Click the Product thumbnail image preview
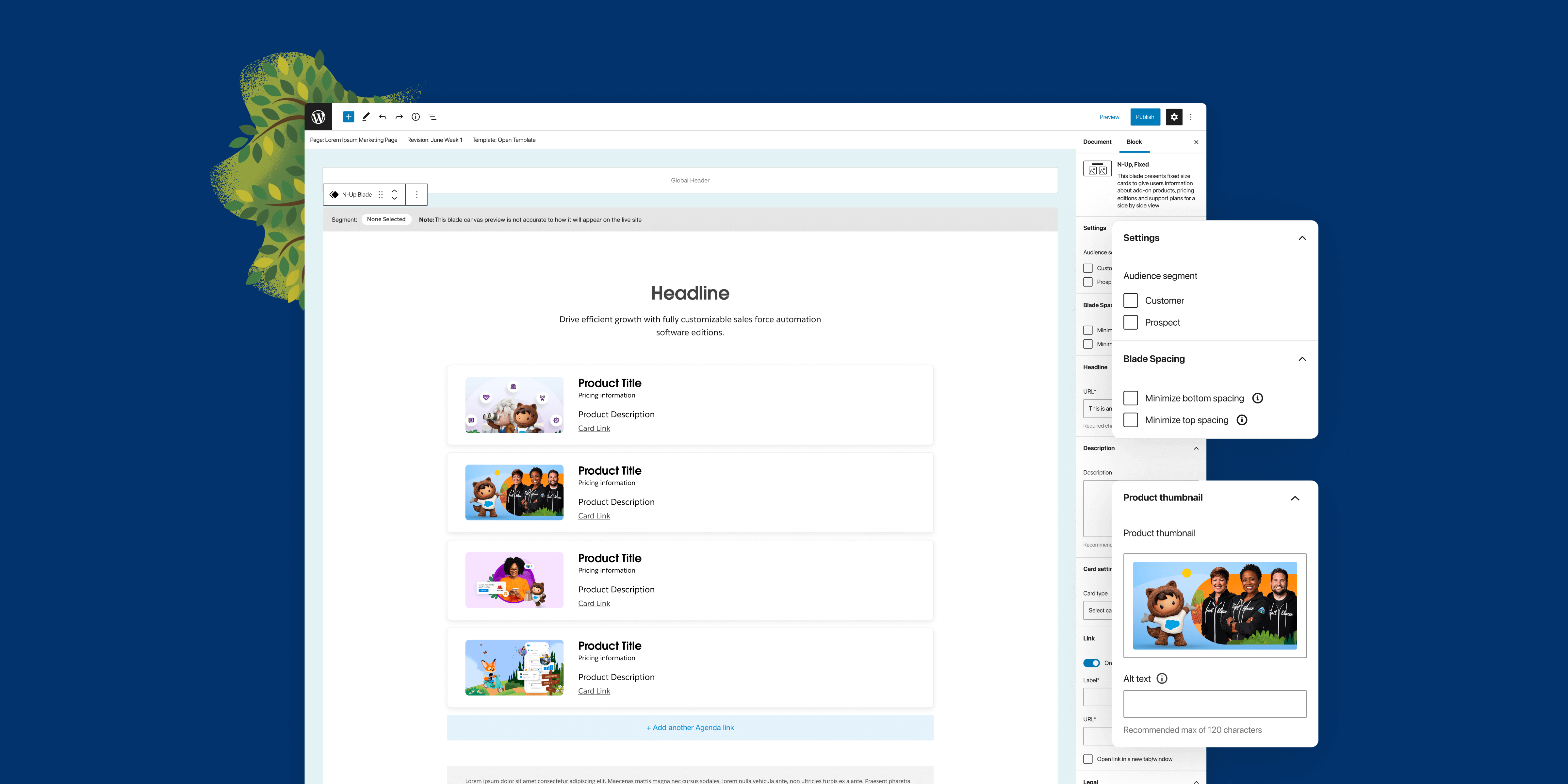The height and width of the screenshot is (784, 1568). [1215, 606]
